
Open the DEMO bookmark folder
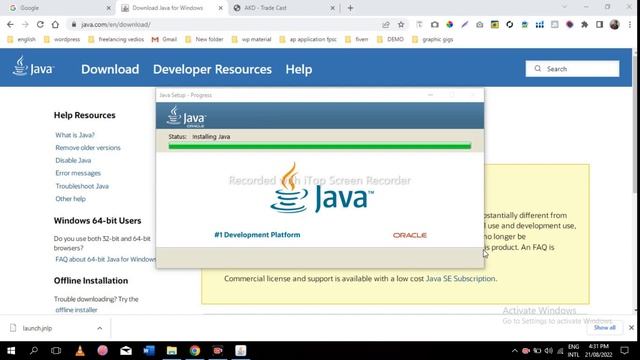coord(390,39)
